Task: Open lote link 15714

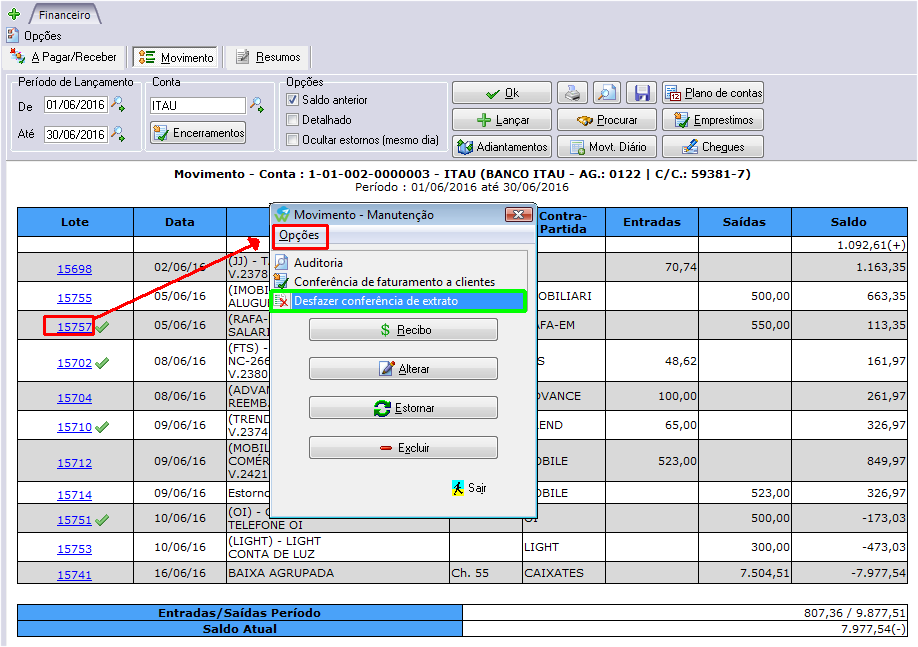Action: click(74, 495)
